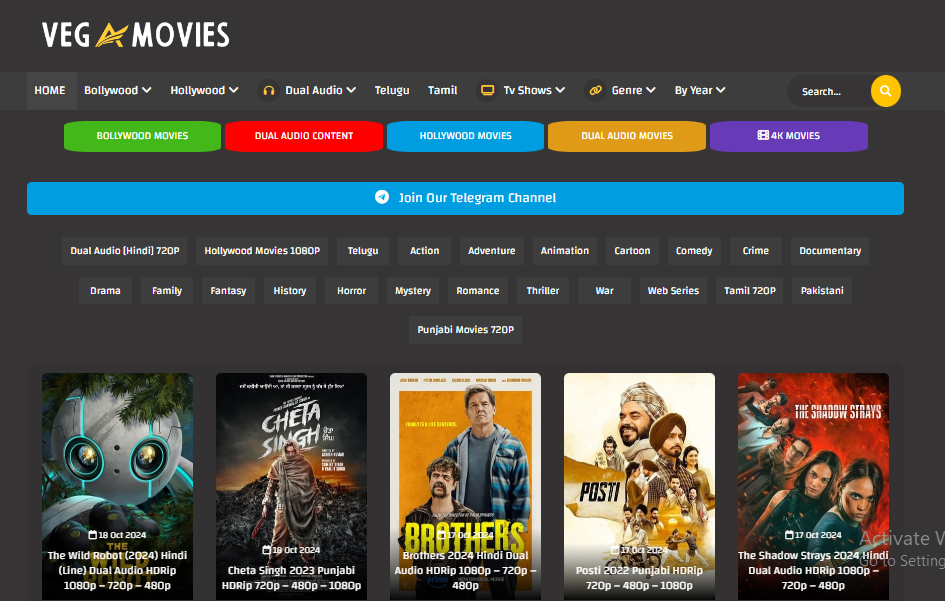Select the Punjabi Movies 720P tag
Viewport: 945px width, 601px height.
point(465,330)
